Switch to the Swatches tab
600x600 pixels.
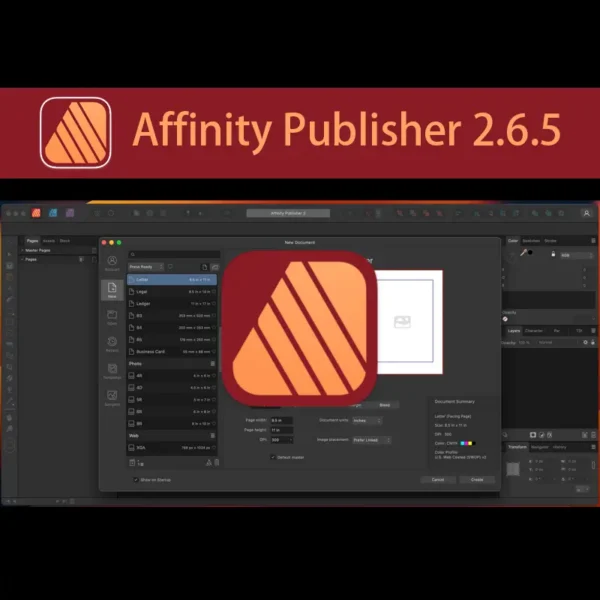[531, 241]
